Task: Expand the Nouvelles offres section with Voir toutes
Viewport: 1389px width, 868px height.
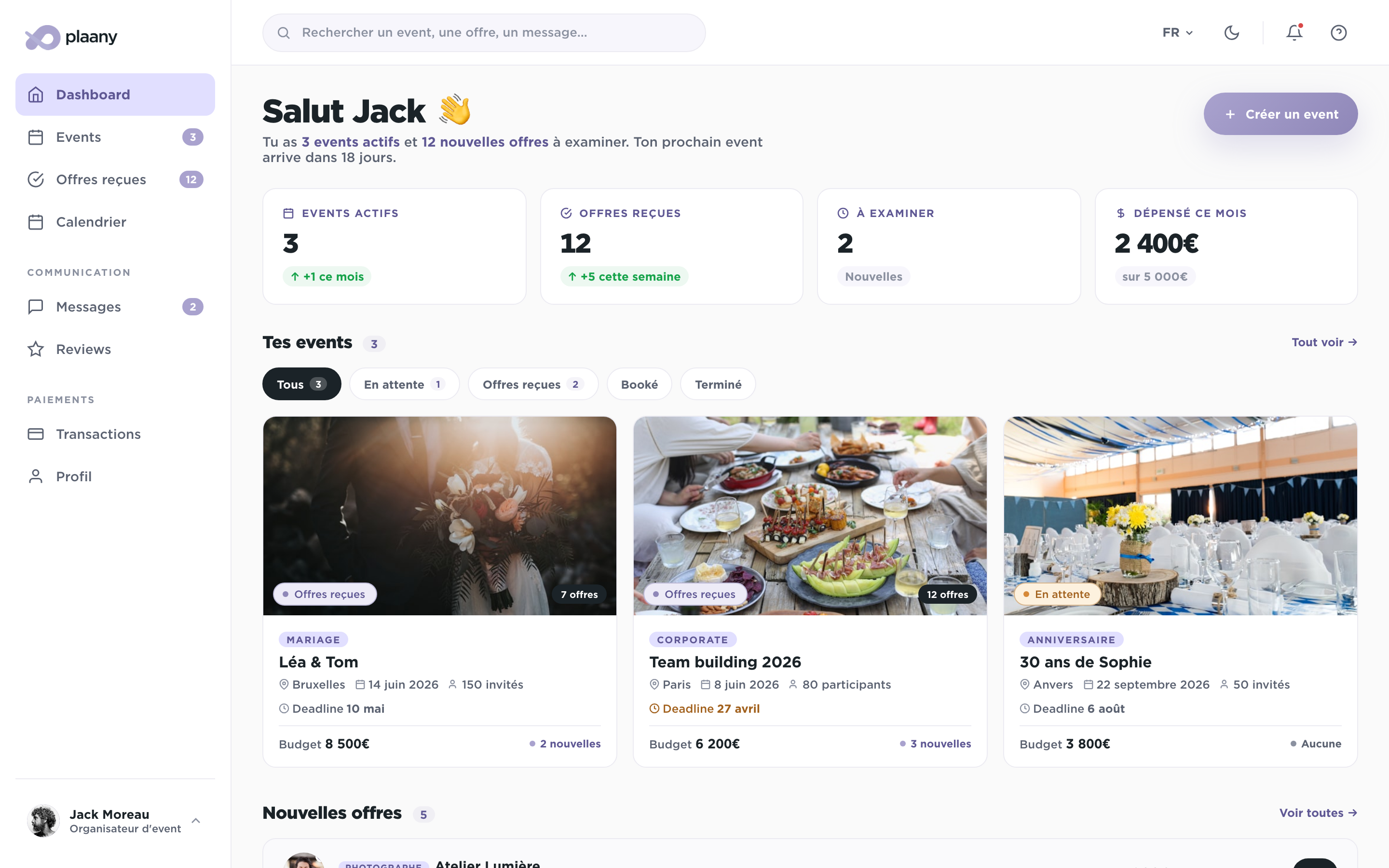Action: point(1317,813)
